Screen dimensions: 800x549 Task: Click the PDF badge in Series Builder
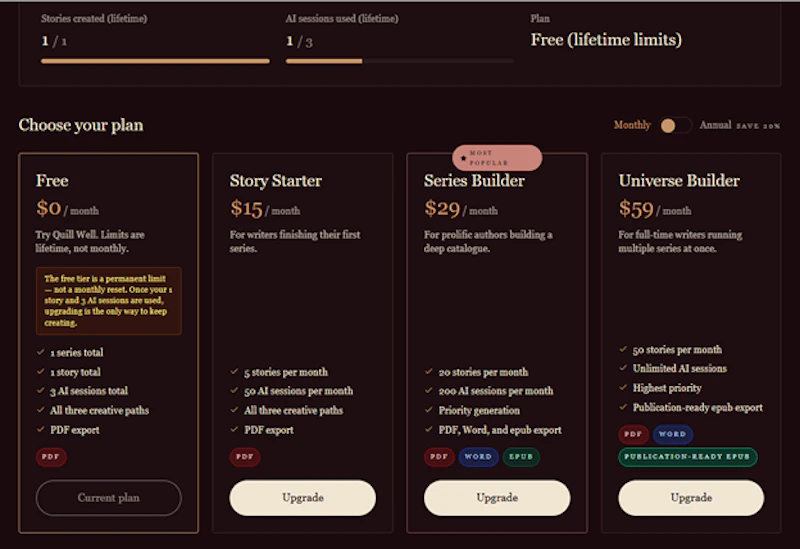(x=439, y=457)
